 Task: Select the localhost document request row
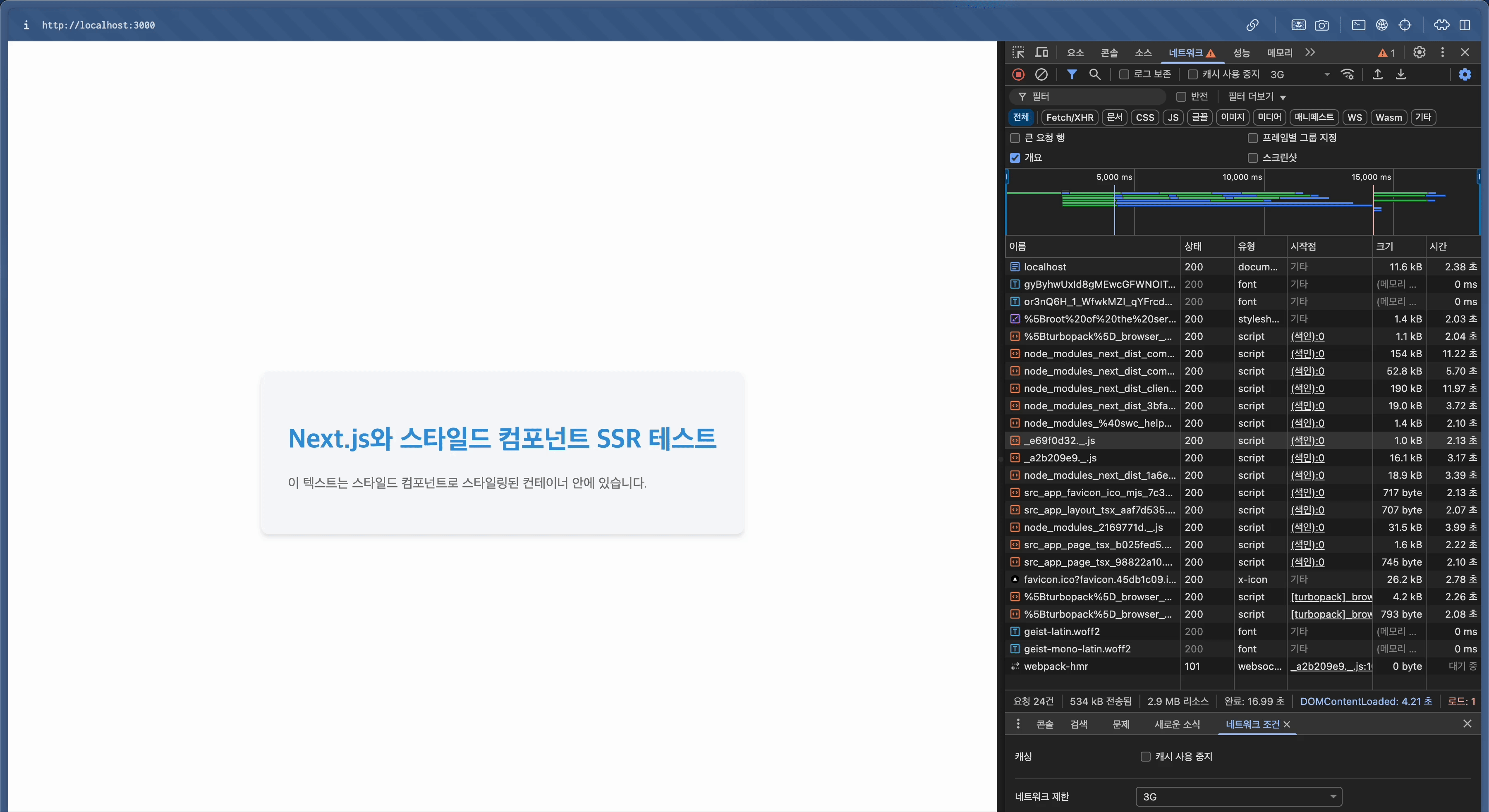coord(1243,267)
